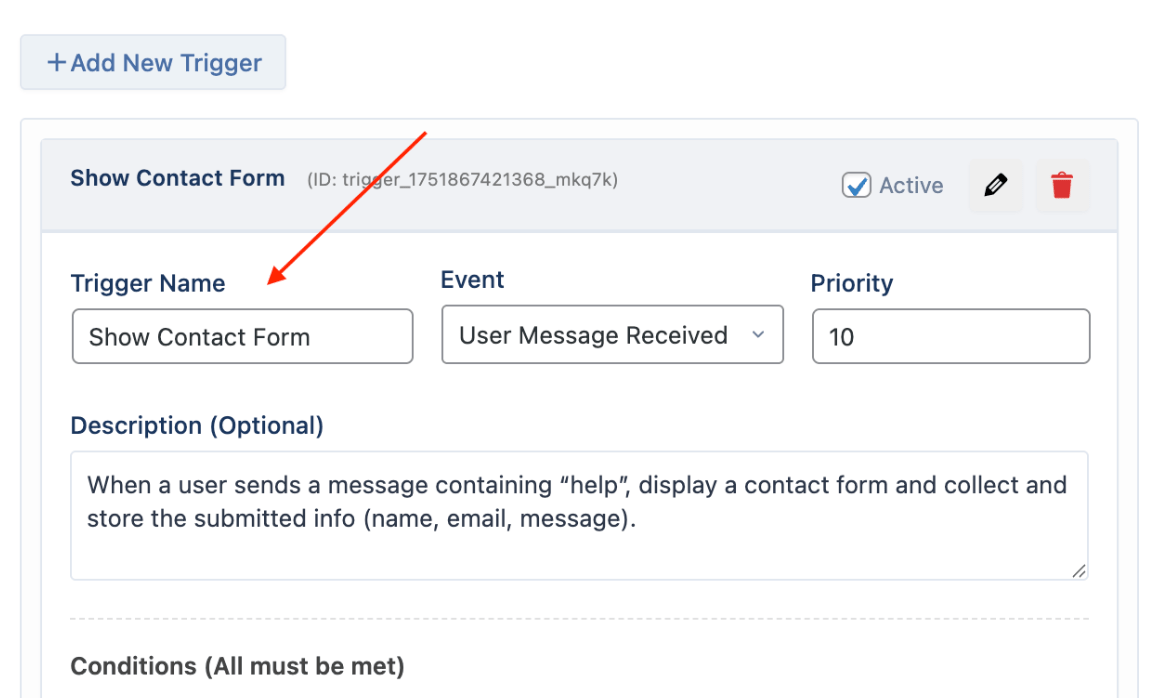
Task: Click the Priority field label
Action: point(852,283)
